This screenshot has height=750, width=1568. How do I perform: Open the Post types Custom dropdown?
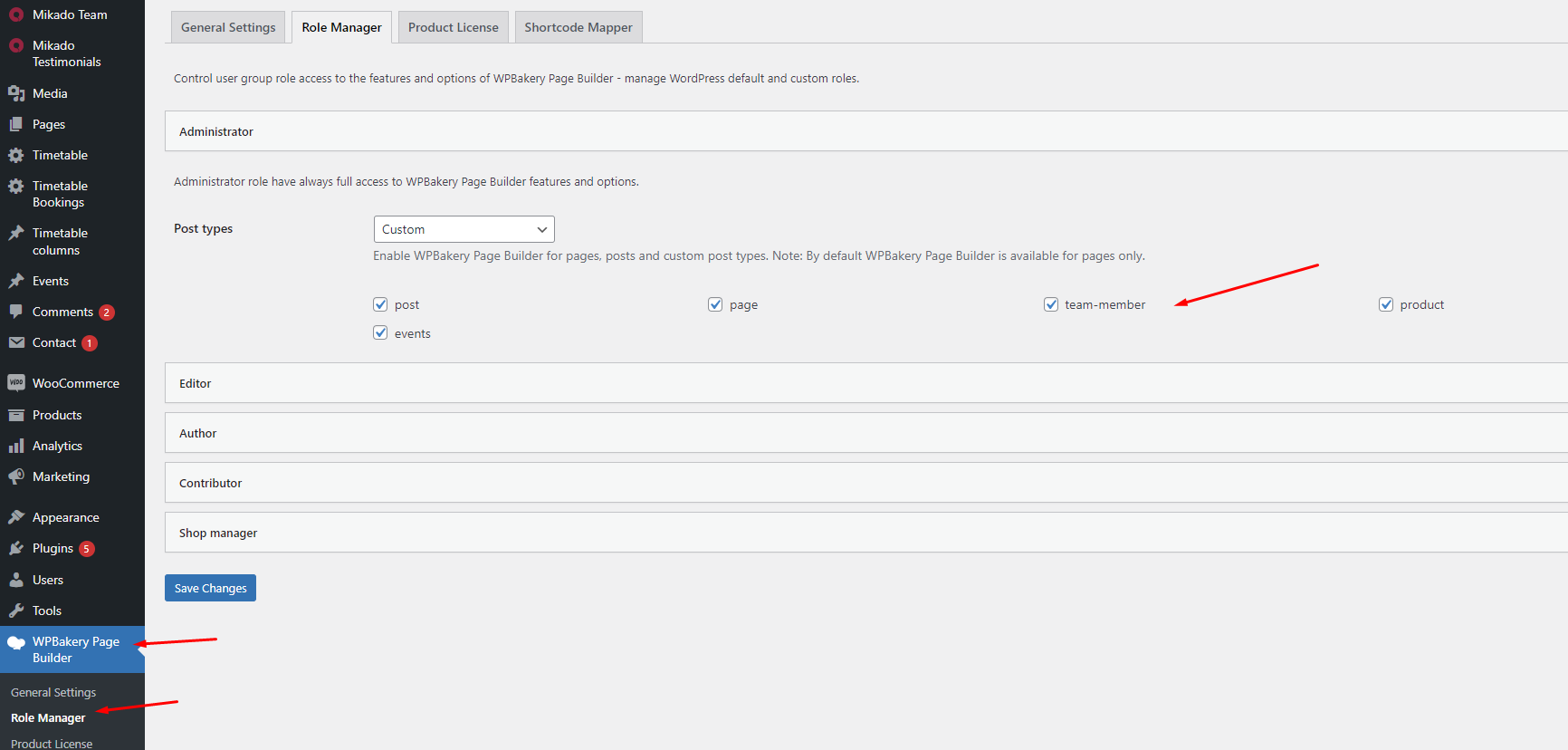tap(464, 229)
